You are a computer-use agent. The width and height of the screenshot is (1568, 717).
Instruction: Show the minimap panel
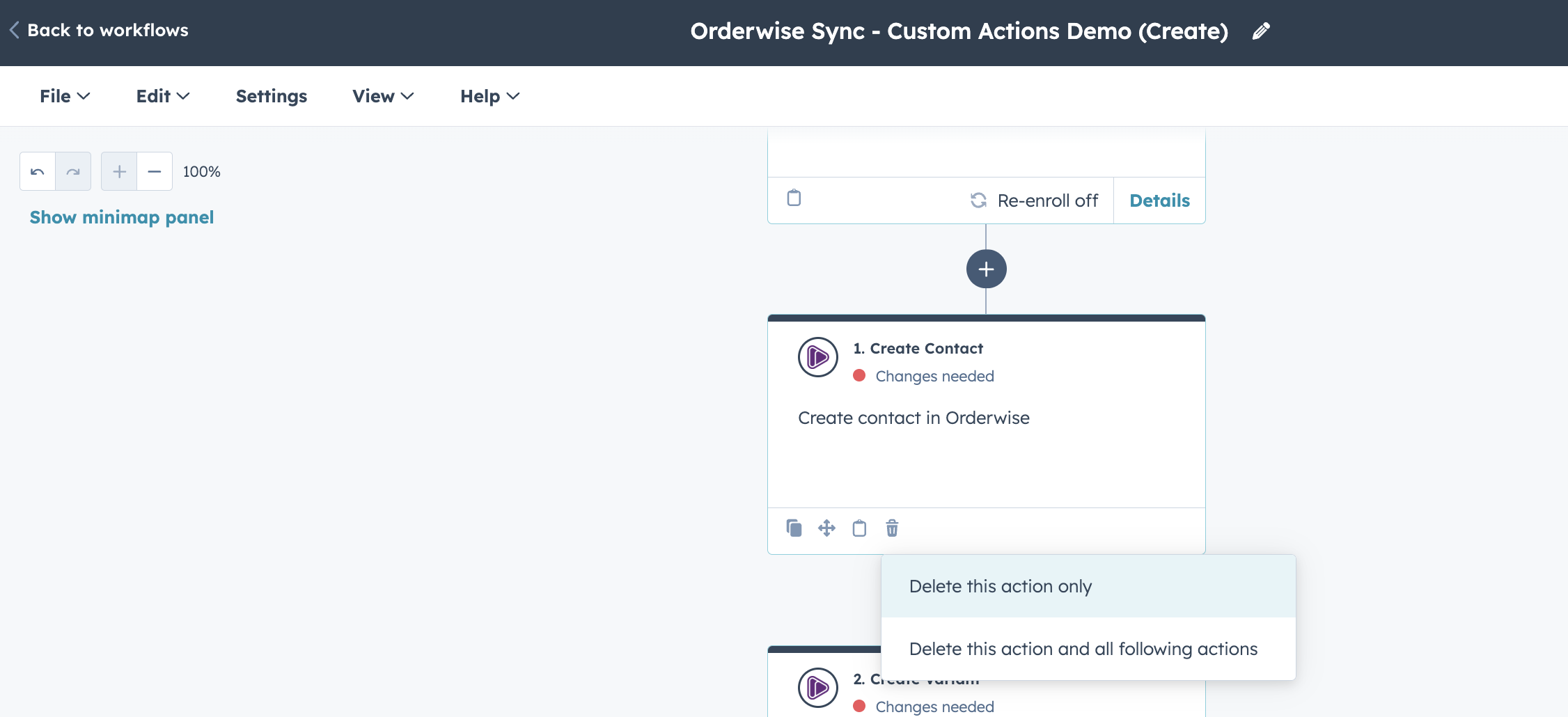(122, 217)
